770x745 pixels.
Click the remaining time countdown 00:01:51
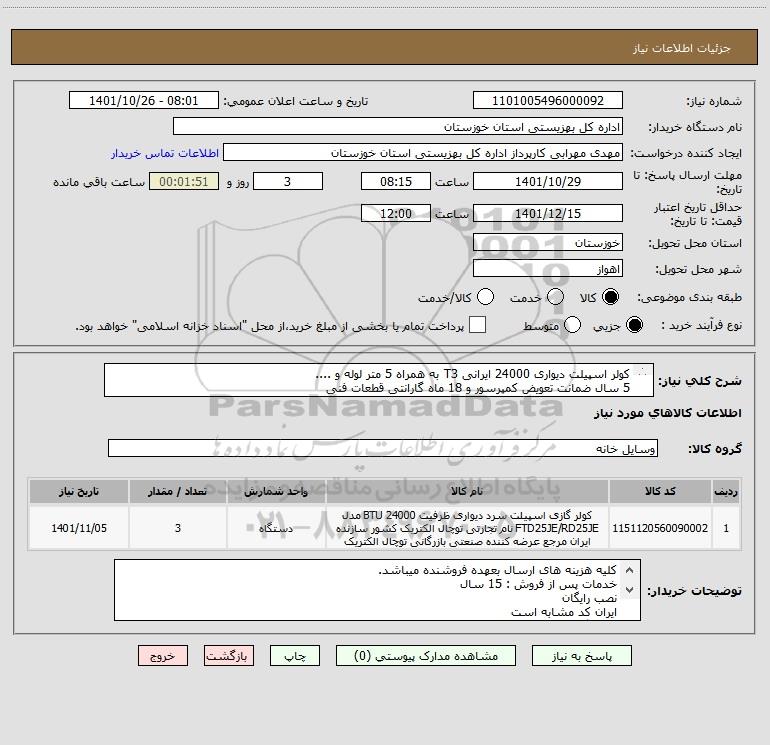tap(184, 181)
